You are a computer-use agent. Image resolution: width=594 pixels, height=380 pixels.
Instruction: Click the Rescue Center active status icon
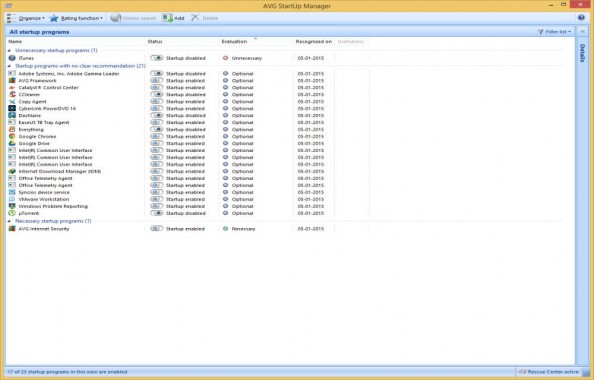[x=523, y=372]
